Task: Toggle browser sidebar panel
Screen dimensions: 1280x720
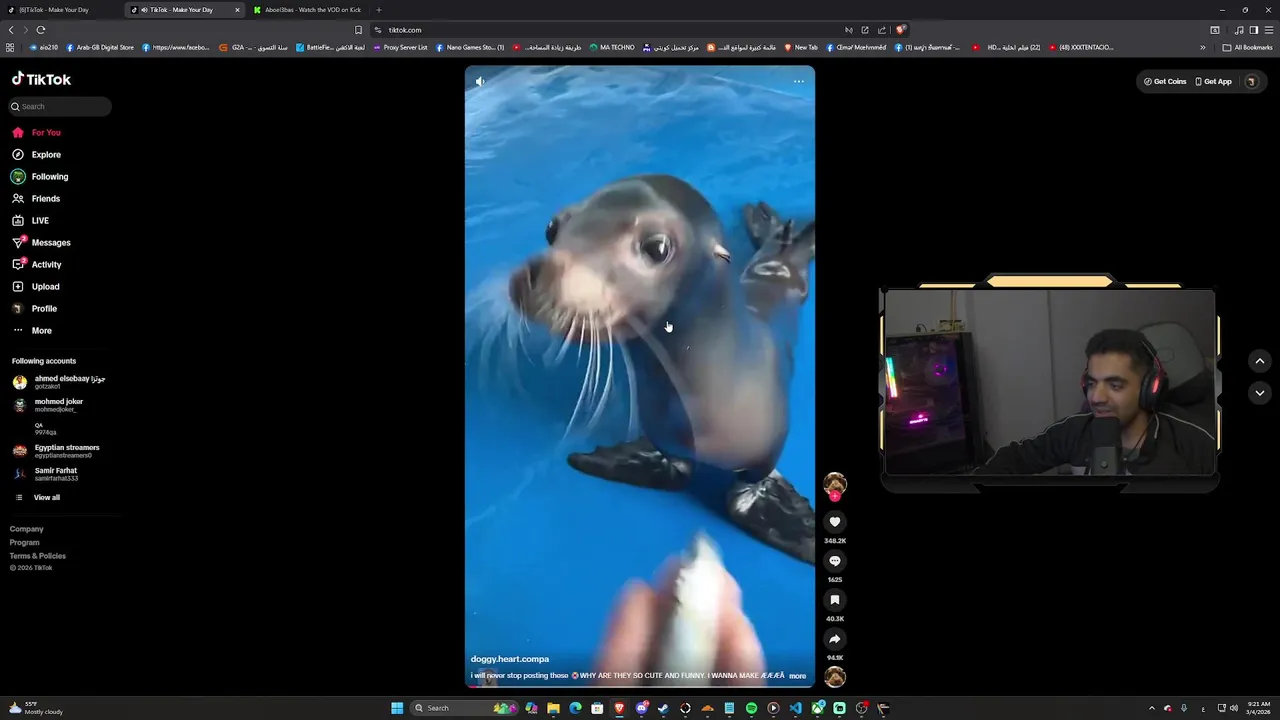Action: pos(1254,30)
